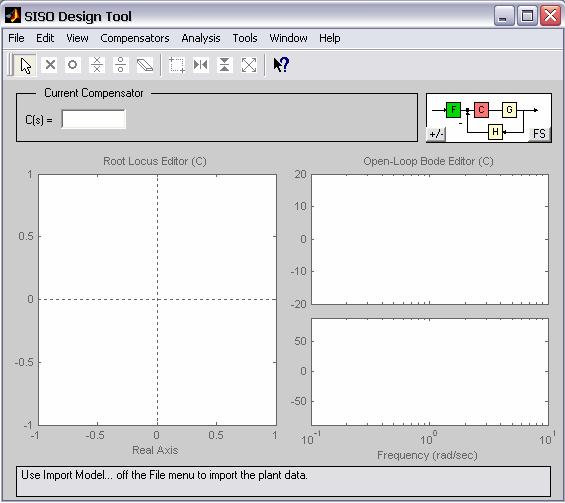Select the add complex zero pair tool
The width and height of the screenshot is (565, 503).
[121, 65]
